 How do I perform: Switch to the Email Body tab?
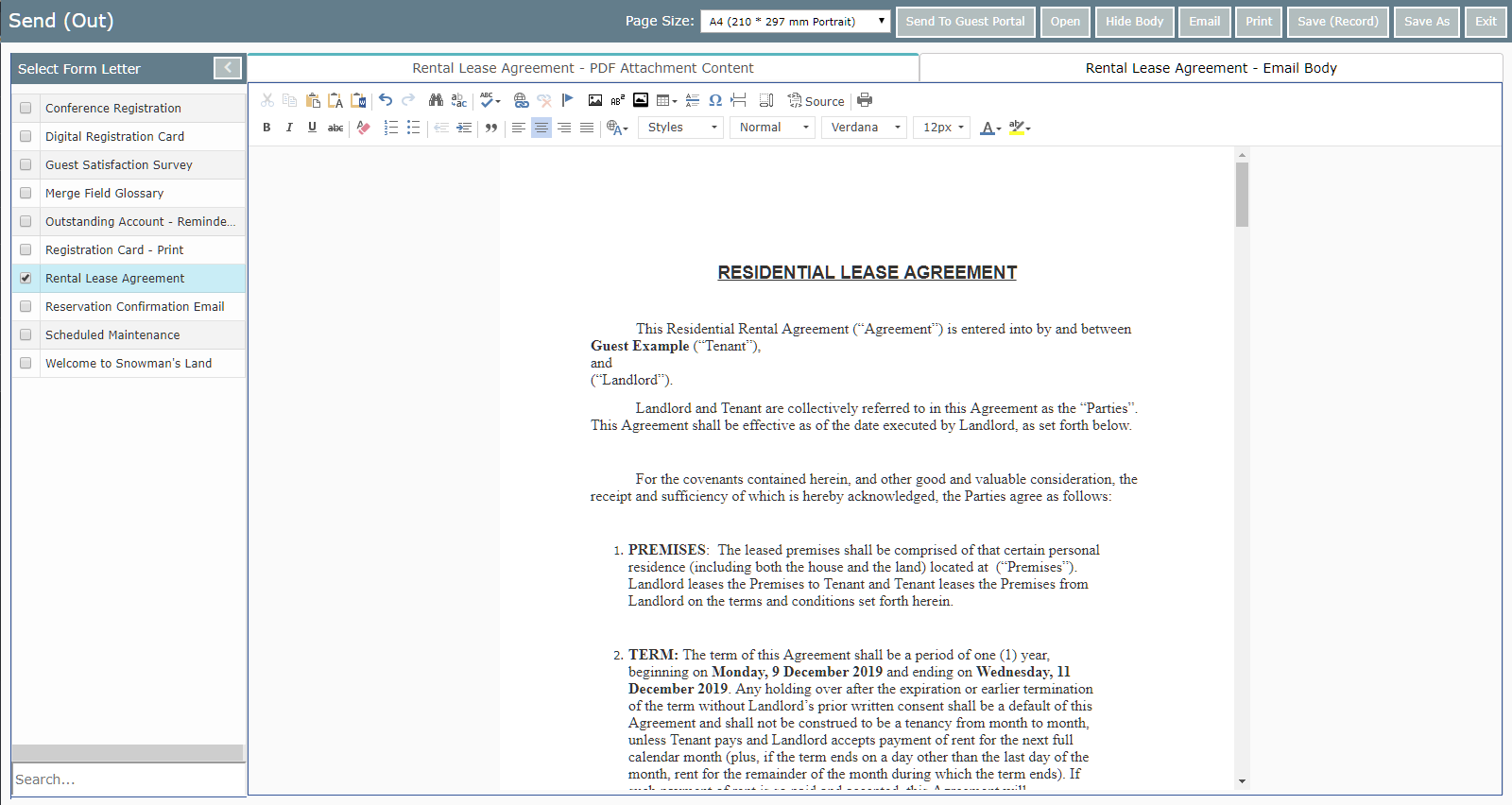pyautogui.click(x=1211, y=68)
